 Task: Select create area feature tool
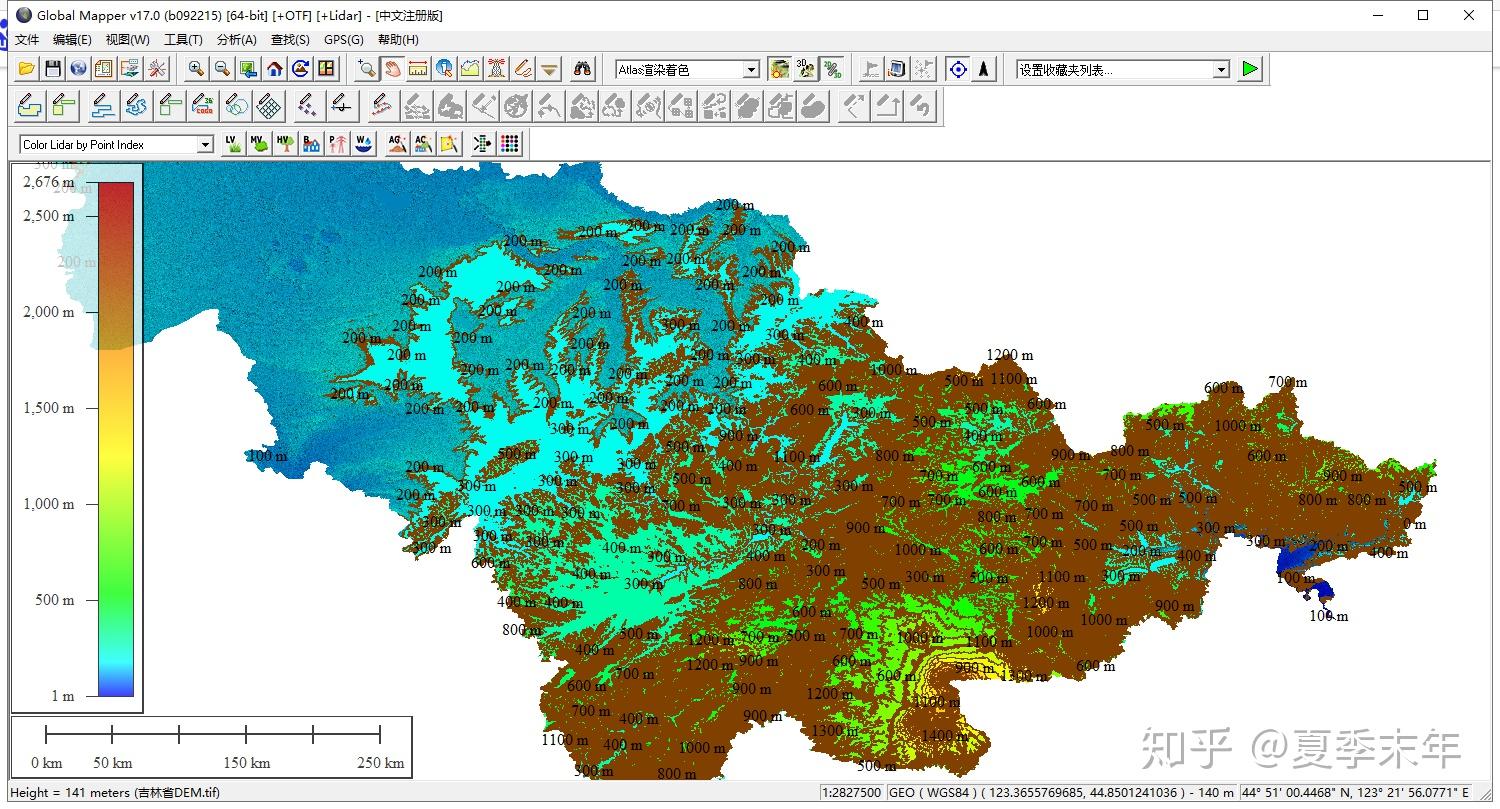[30, 105]
